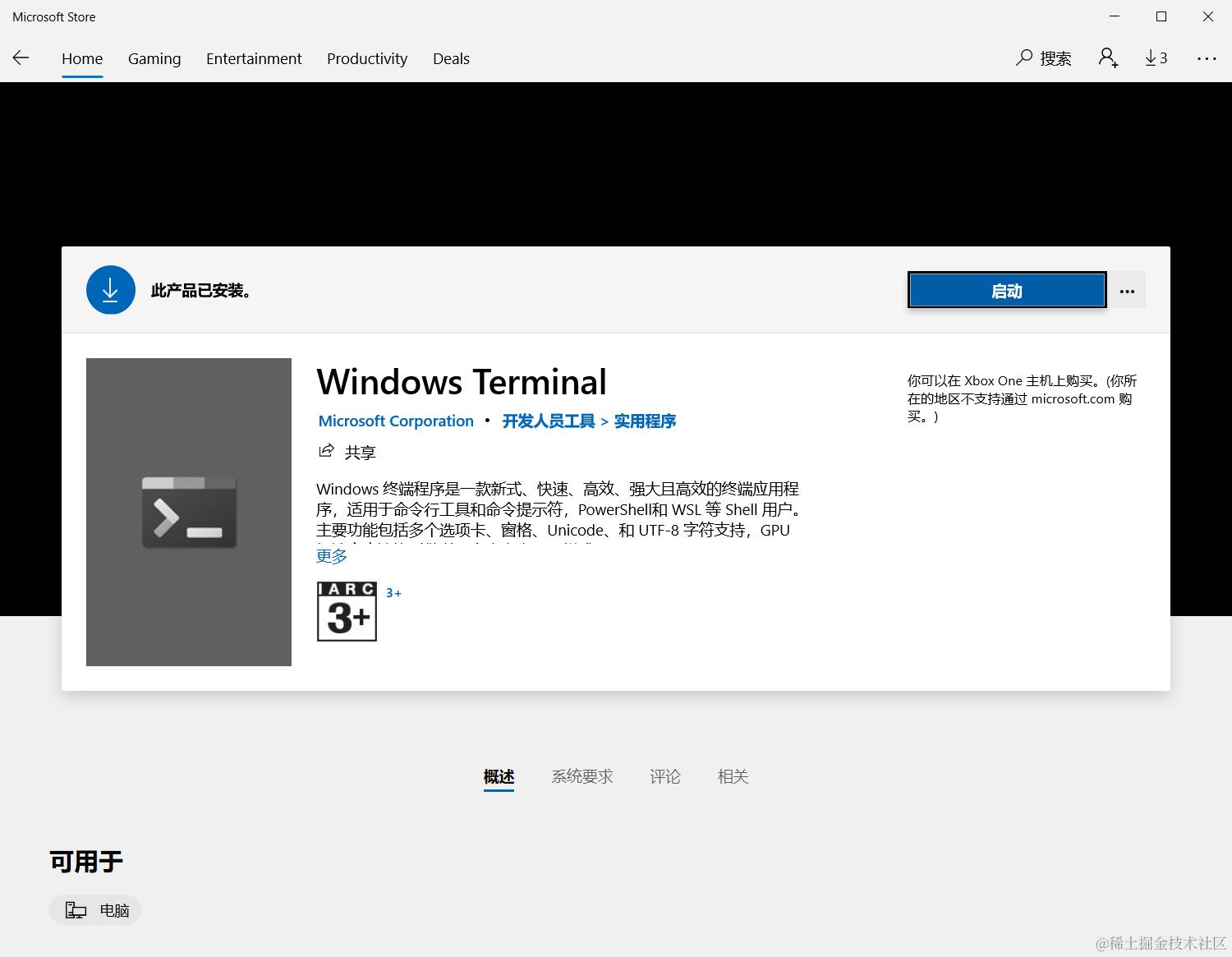The image size is (1232, 957).
Task: Click the Windows Terminal title
Action: coord(462,382)
